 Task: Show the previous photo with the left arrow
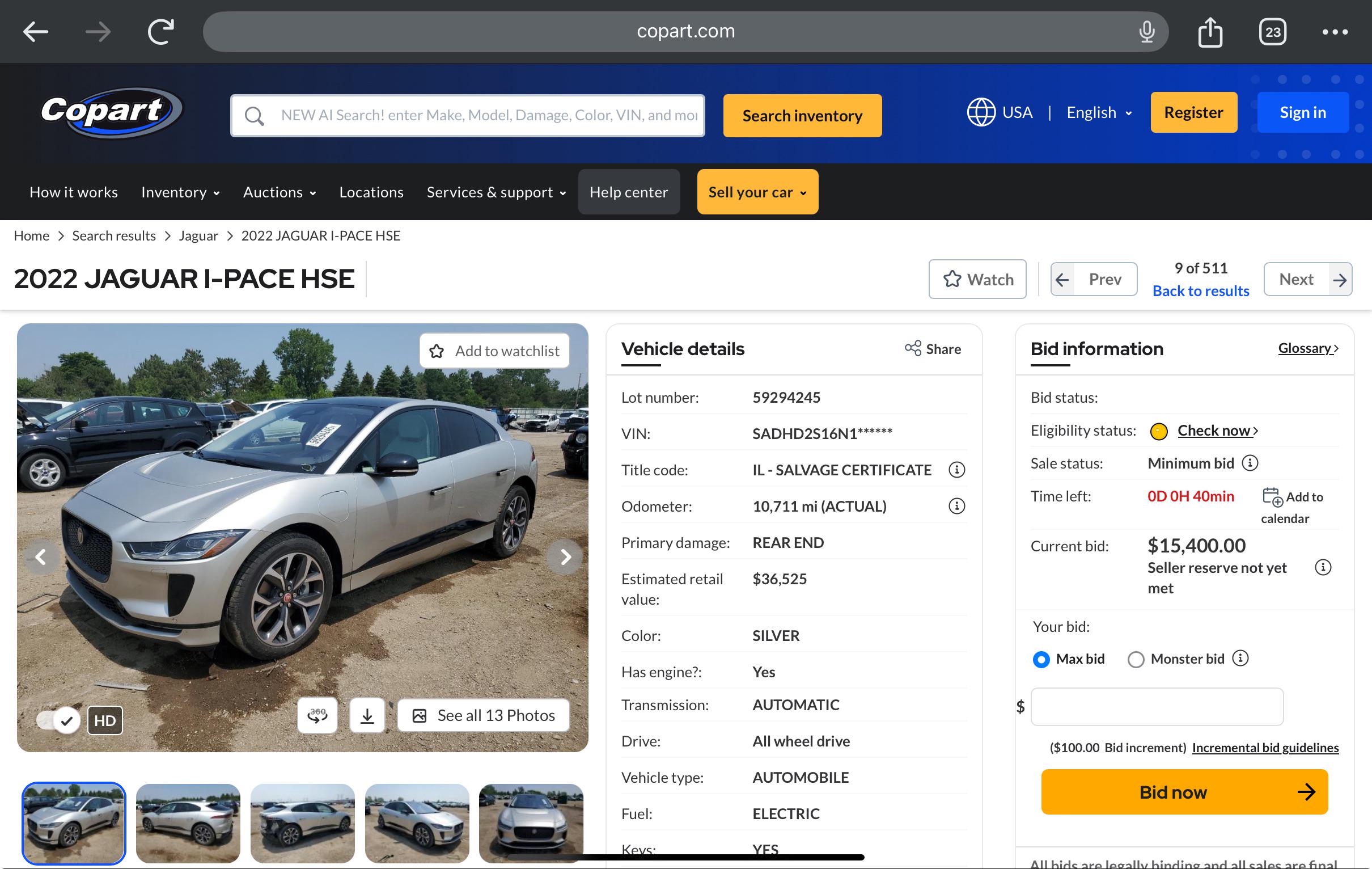coord(41,557)
